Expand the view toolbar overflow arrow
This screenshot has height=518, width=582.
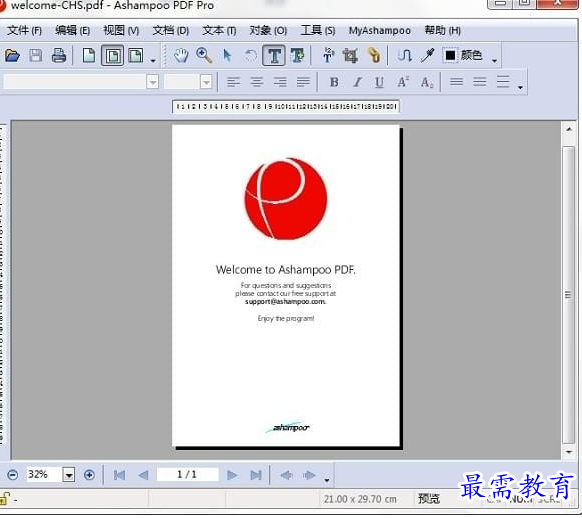(153, 60)
